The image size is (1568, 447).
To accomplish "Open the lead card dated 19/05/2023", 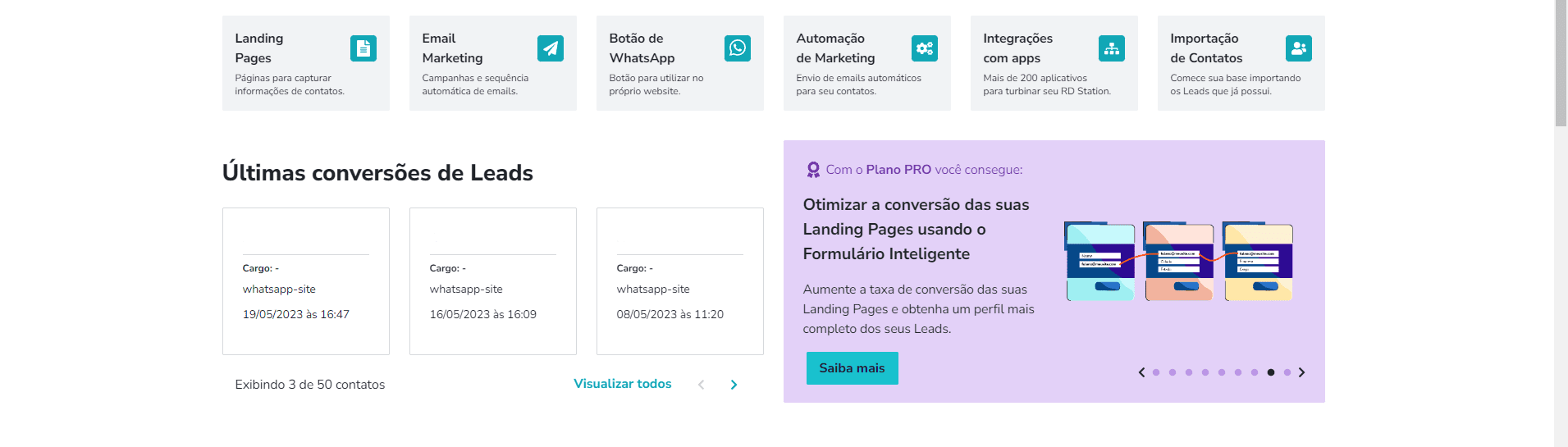I will point(306,281).
